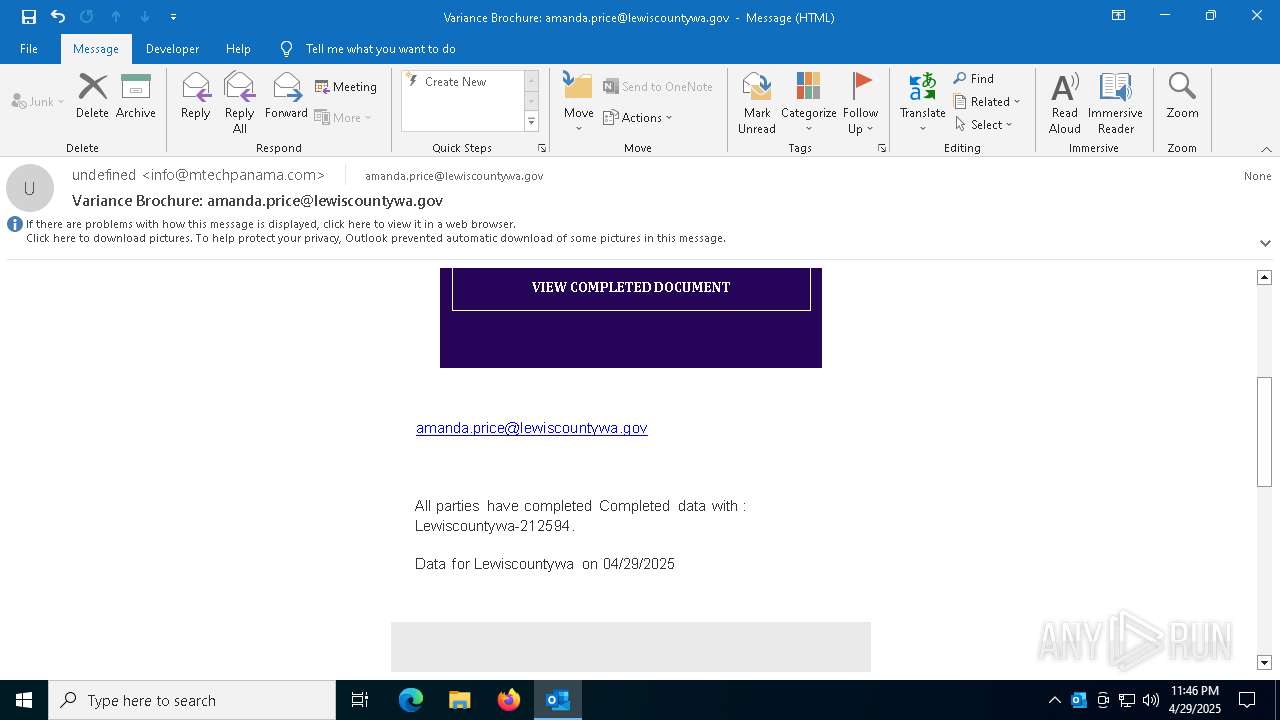Viewport: 1280px width, 720px height.
Task: Click the Undo arrow in the title bar
Action: 58,17
